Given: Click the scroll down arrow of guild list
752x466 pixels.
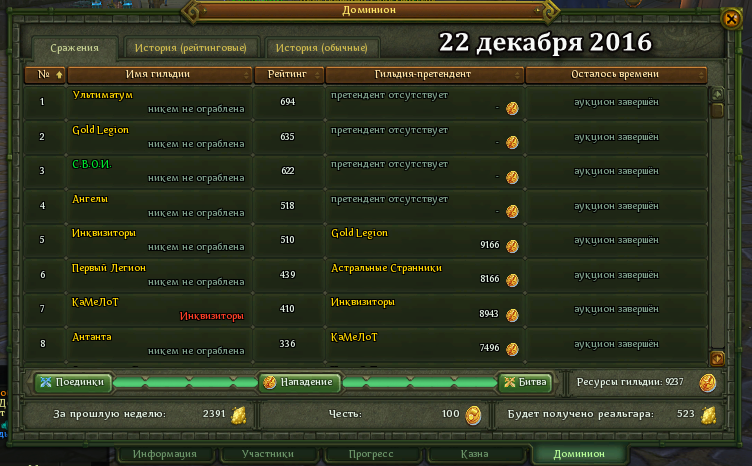Looking at the screenshot, I should tap(717, 358).
